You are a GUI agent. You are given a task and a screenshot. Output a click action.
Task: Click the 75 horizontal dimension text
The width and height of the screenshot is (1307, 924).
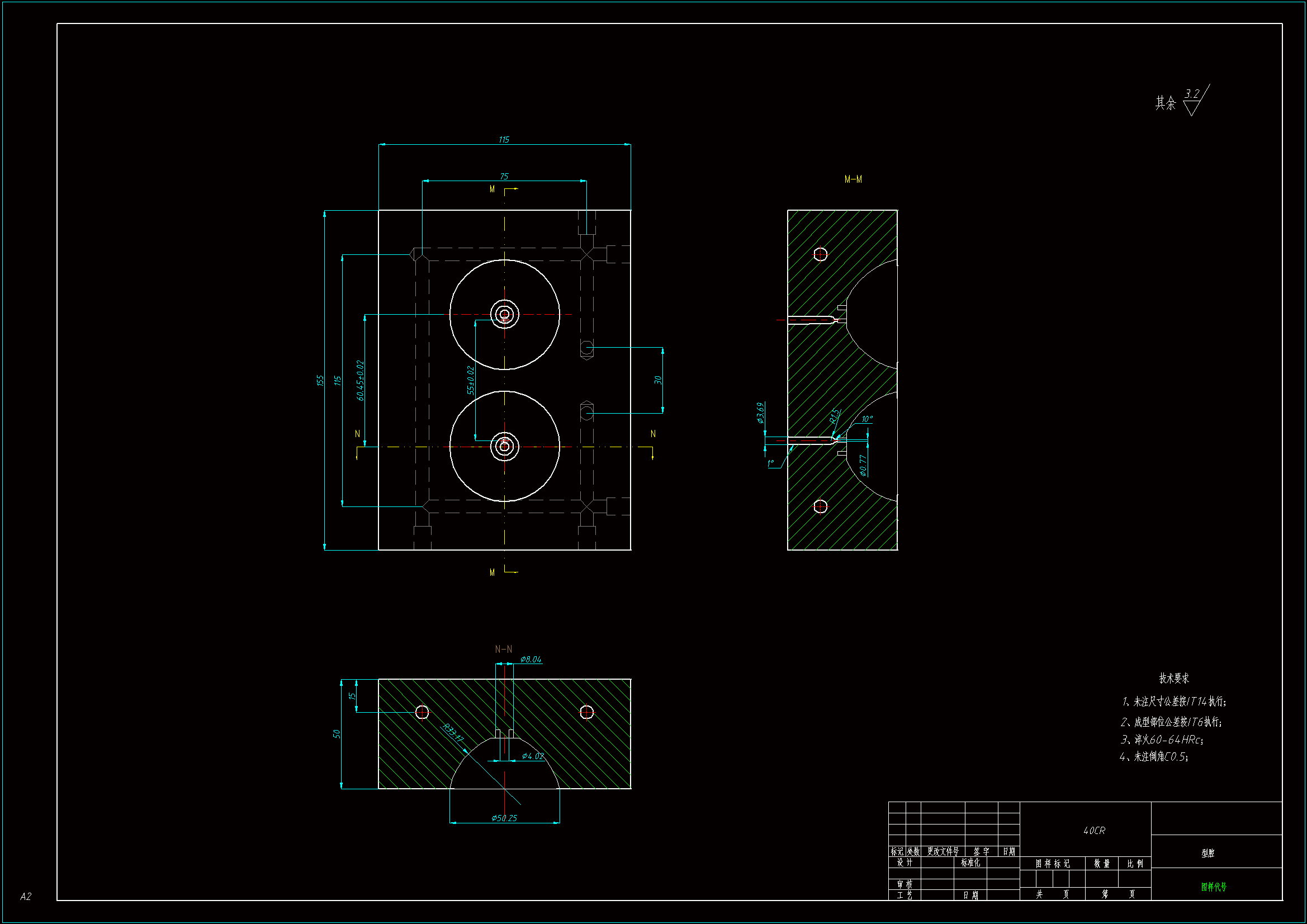click(x=504, y=177)
